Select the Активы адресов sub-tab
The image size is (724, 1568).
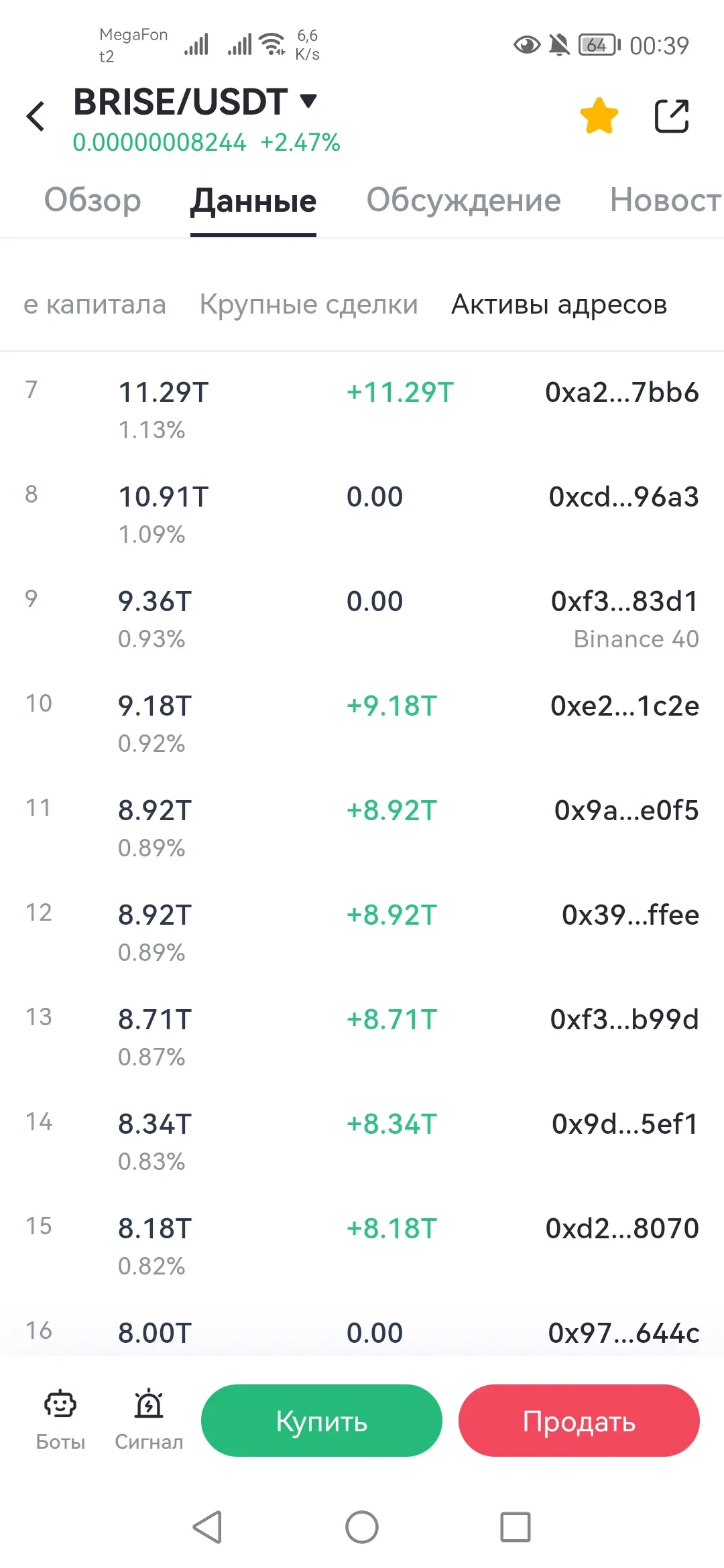point(559,304)
